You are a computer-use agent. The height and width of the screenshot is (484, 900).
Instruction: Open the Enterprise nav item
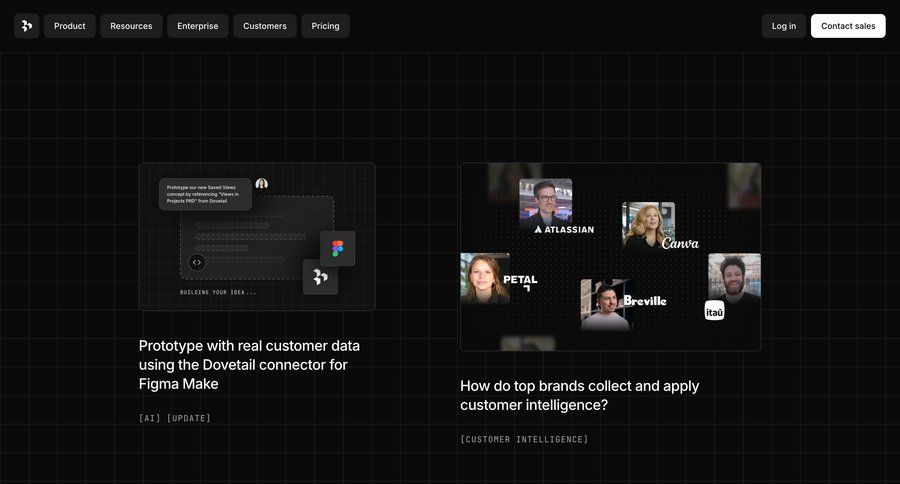(x=197, y=26)
